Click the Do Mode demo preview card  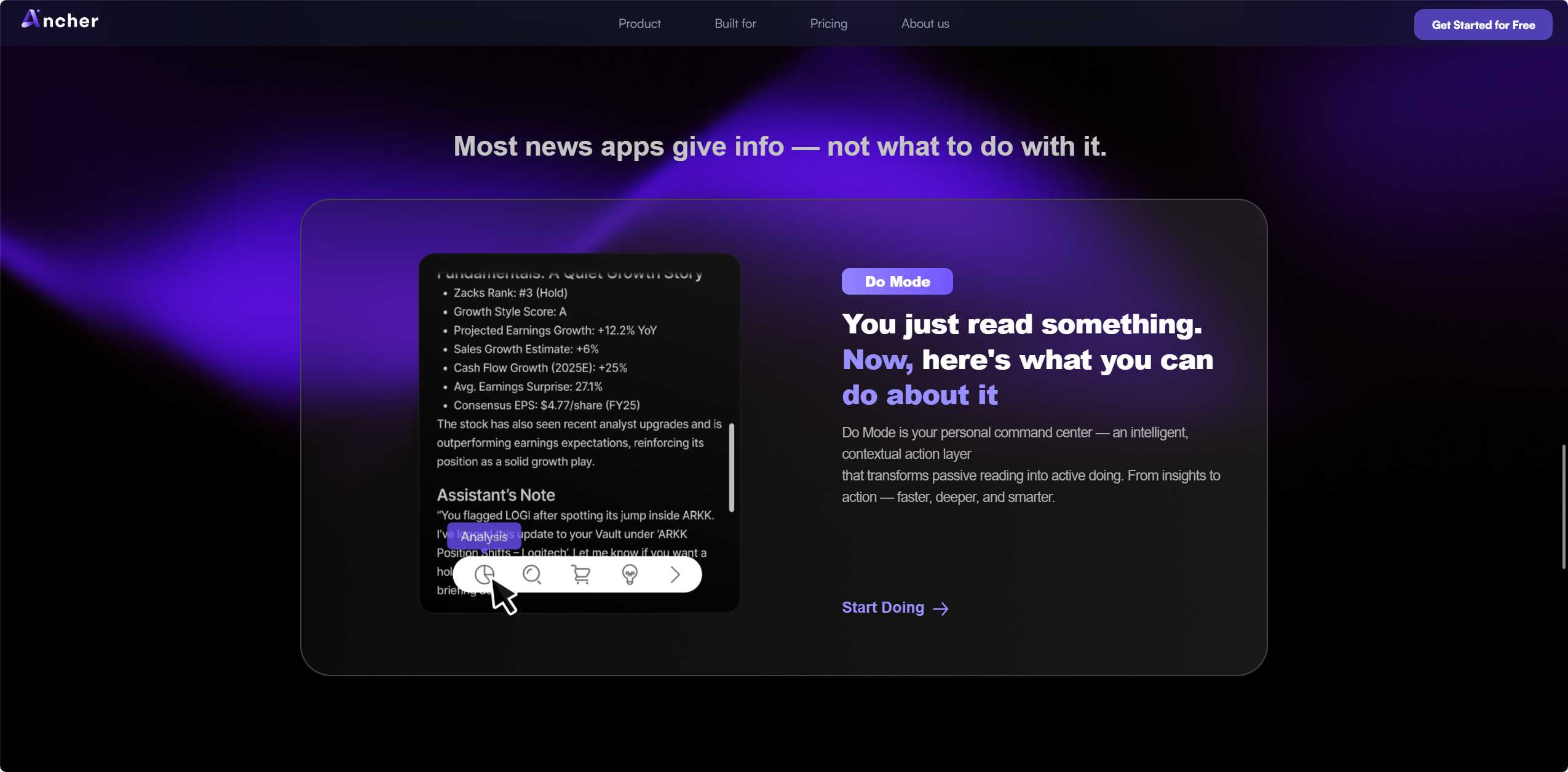(x=579, y=433)
